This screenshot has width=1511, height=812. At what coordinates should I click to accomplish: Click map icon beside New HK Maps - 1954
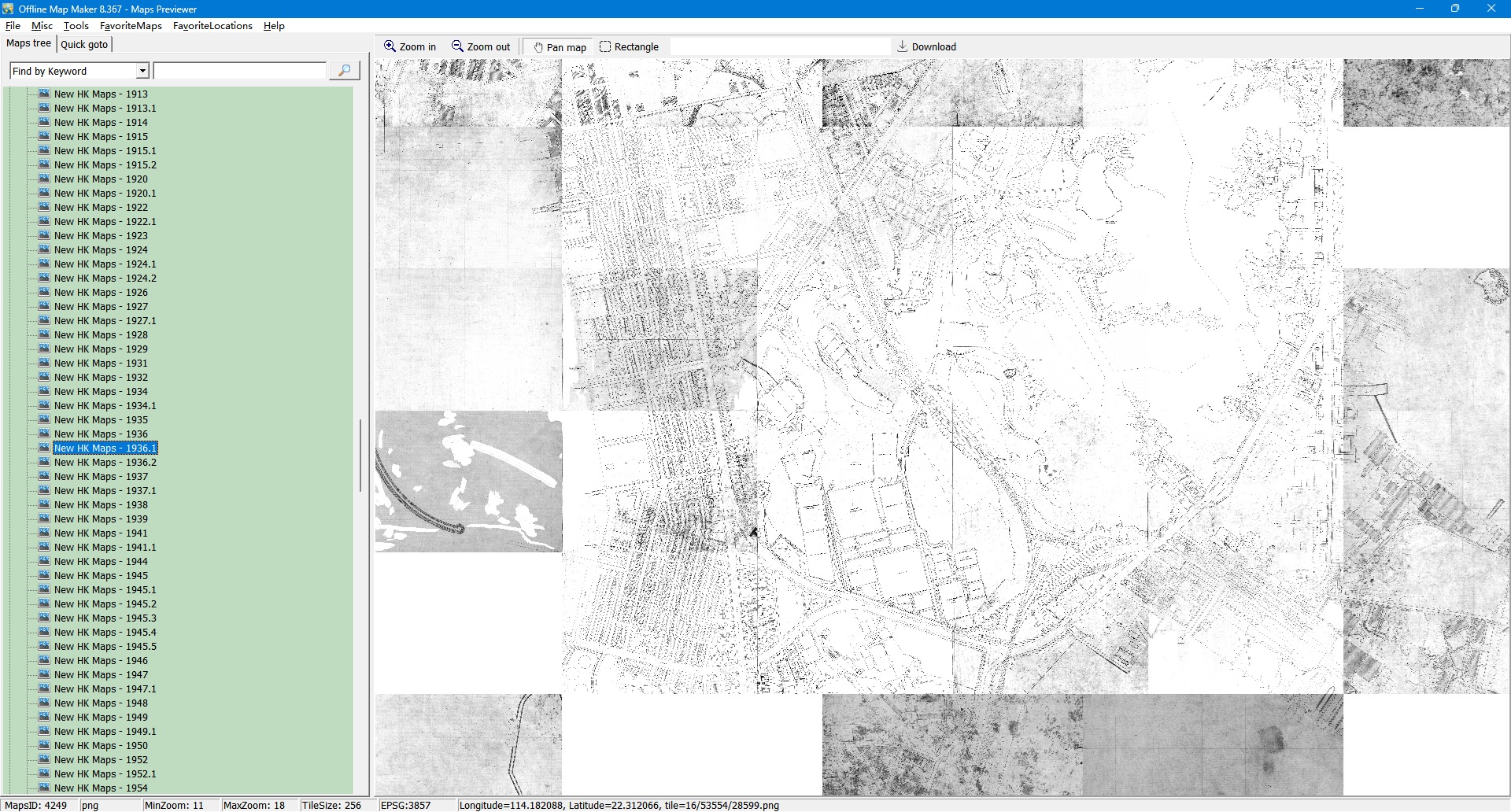(45, 788)
